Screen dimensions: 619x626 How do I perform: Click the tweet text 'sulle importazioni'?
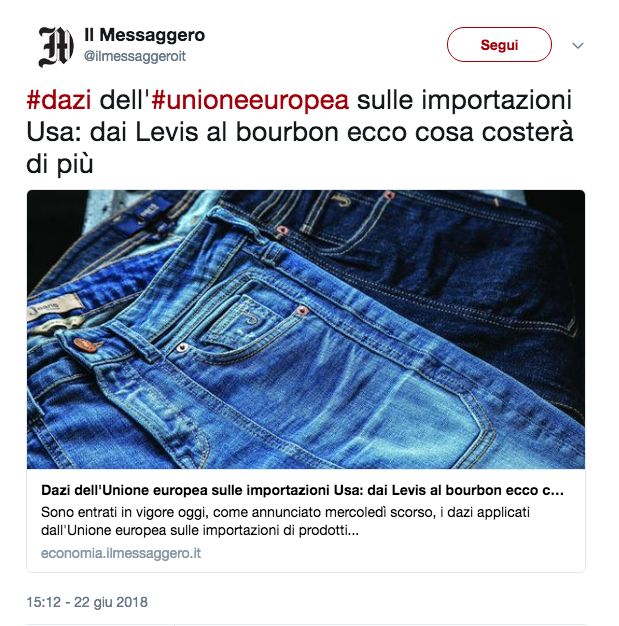click(x=464, y=100)
